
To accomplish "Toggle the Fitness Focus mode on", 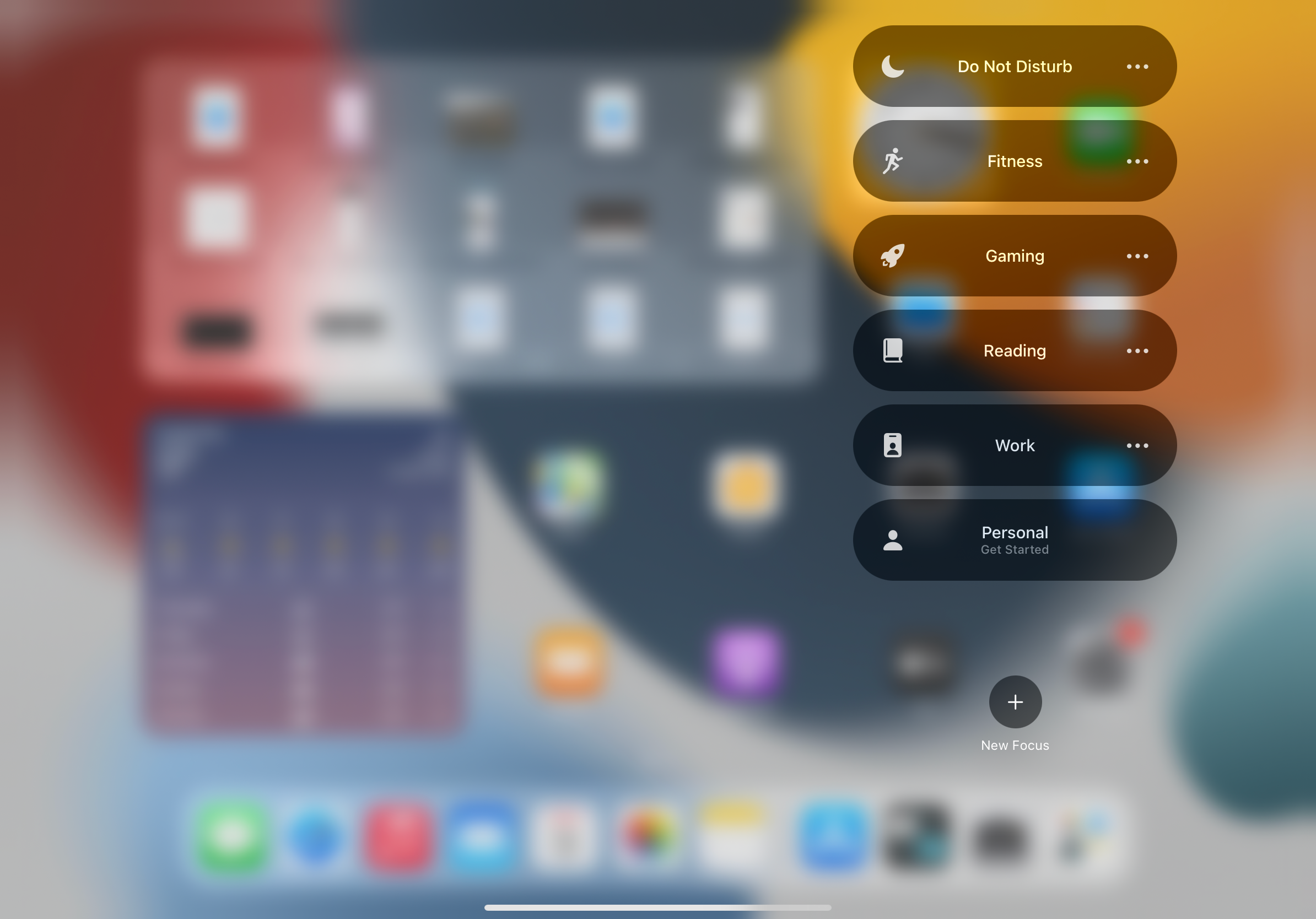I will tap(1014, 160).
